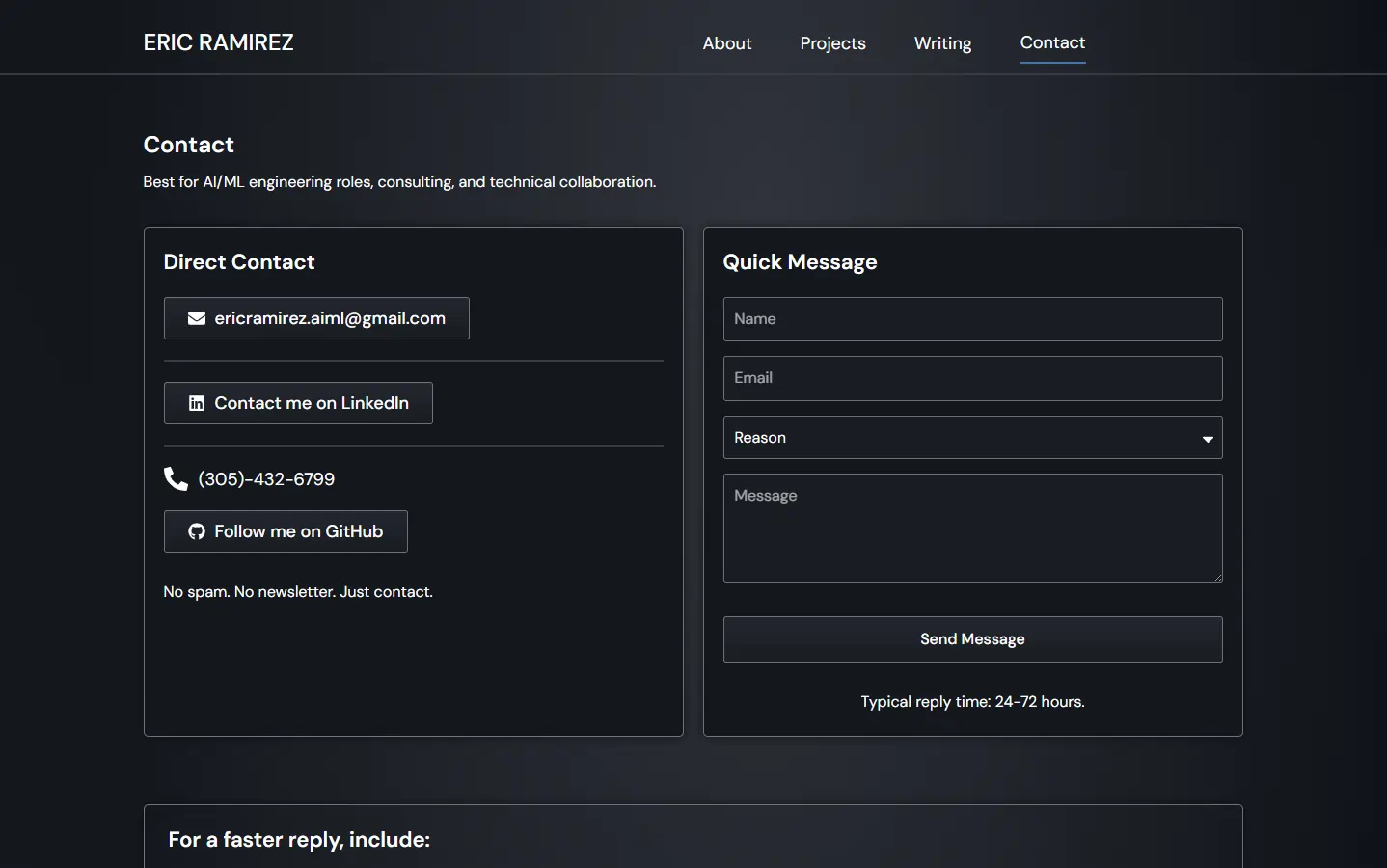Focus the Message text area
Viewport: 1387px width, 868px height.
(x=972, y=528)
